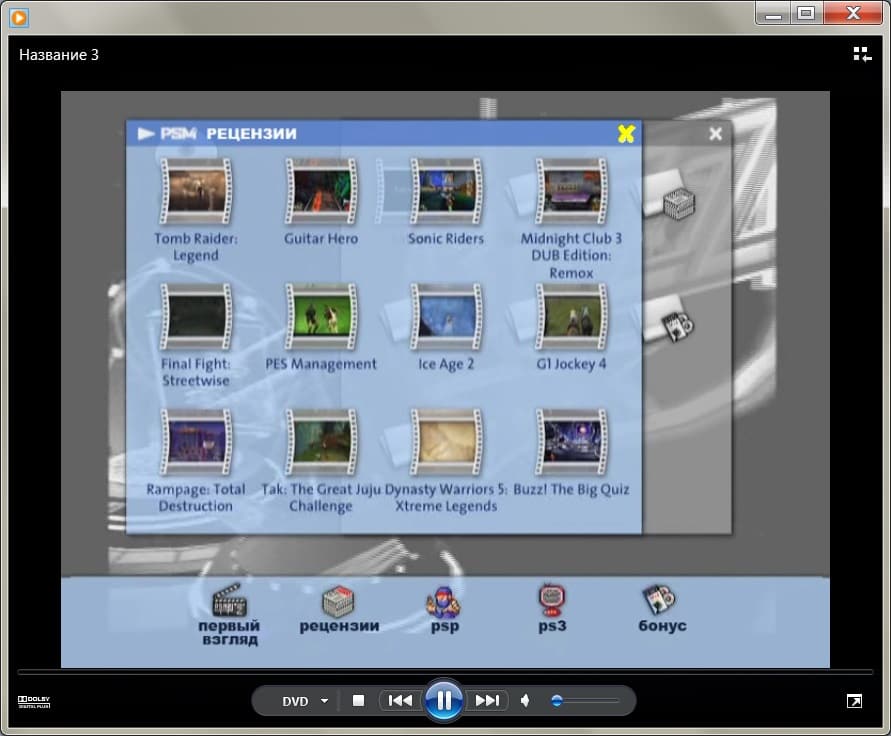Click the Guitar Hero title text
891x736 pixels.
pyautogui.click(x=321, y=239)
